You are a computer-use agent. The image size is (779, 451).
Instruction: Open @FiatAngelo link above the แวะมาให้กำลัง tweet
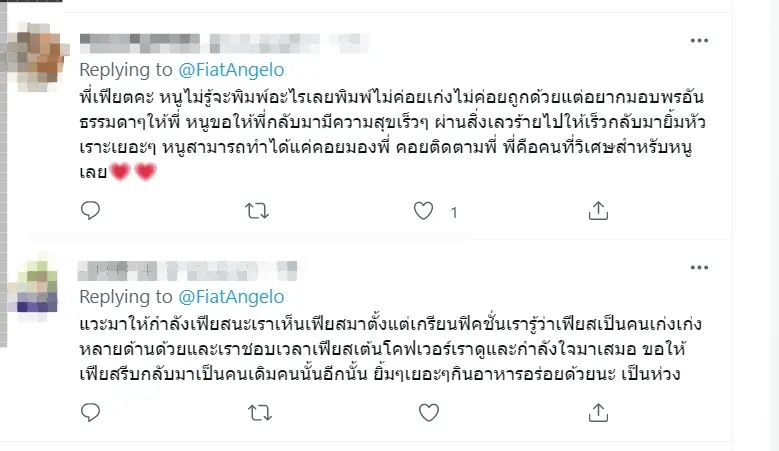point(230,297)
